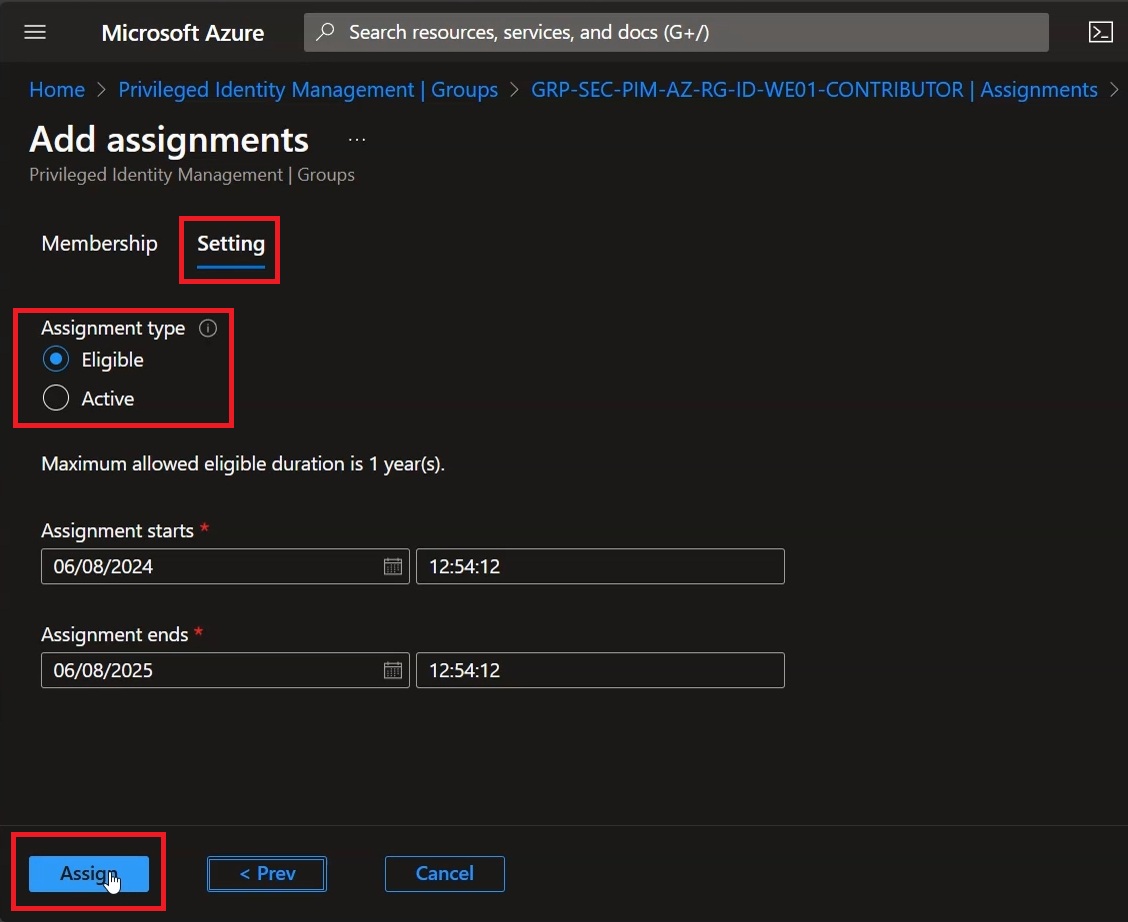
Task: Open the Assignment starts calendar picker
Action: click(393, 567)
